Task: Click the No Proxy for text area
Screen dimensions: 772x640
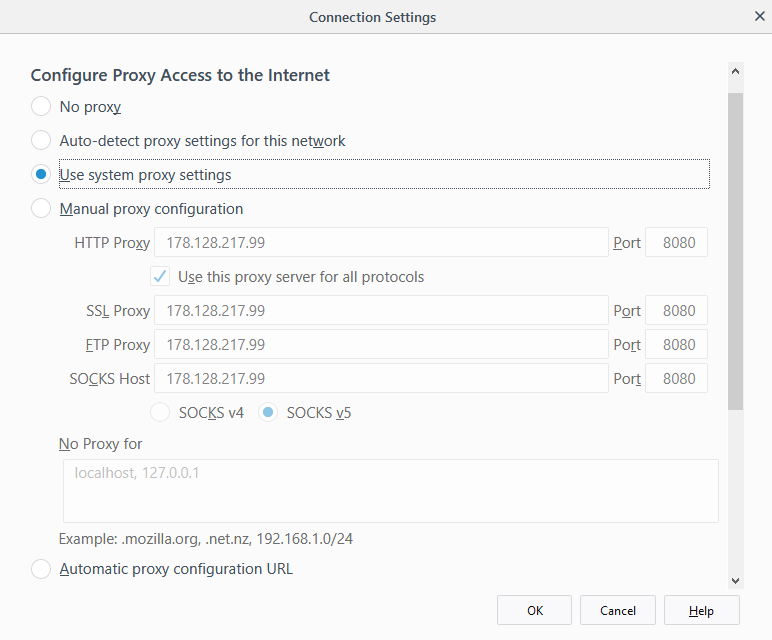Action: pos(390,491)
